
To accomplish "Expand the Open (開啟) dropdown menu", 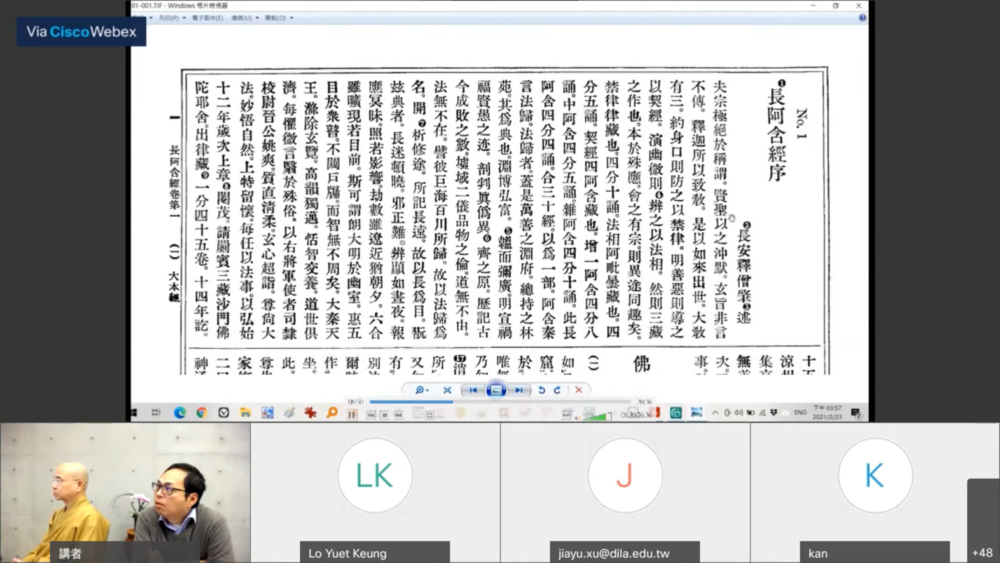I will [279, 17].
